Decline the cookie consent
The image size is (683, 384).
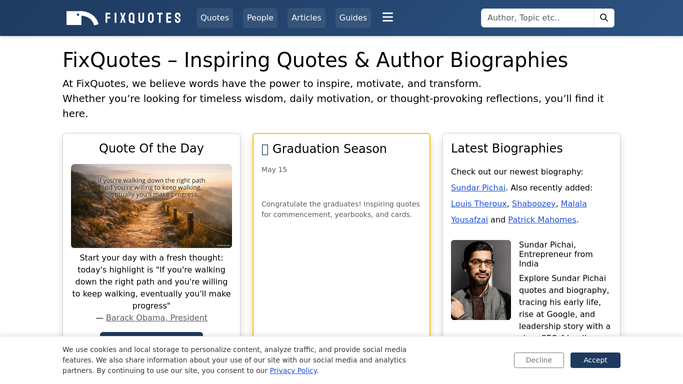pos(539,360)
